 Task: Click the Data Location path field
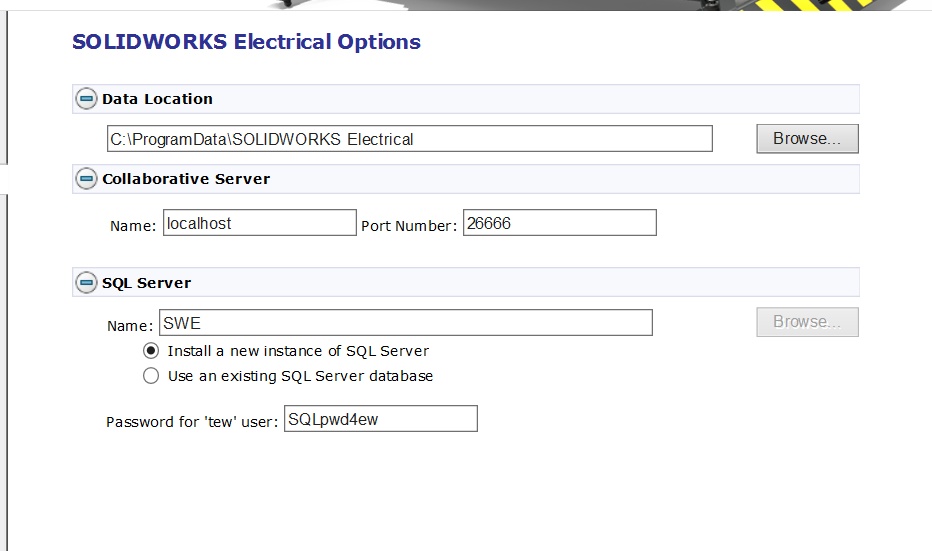pos(409,139)
